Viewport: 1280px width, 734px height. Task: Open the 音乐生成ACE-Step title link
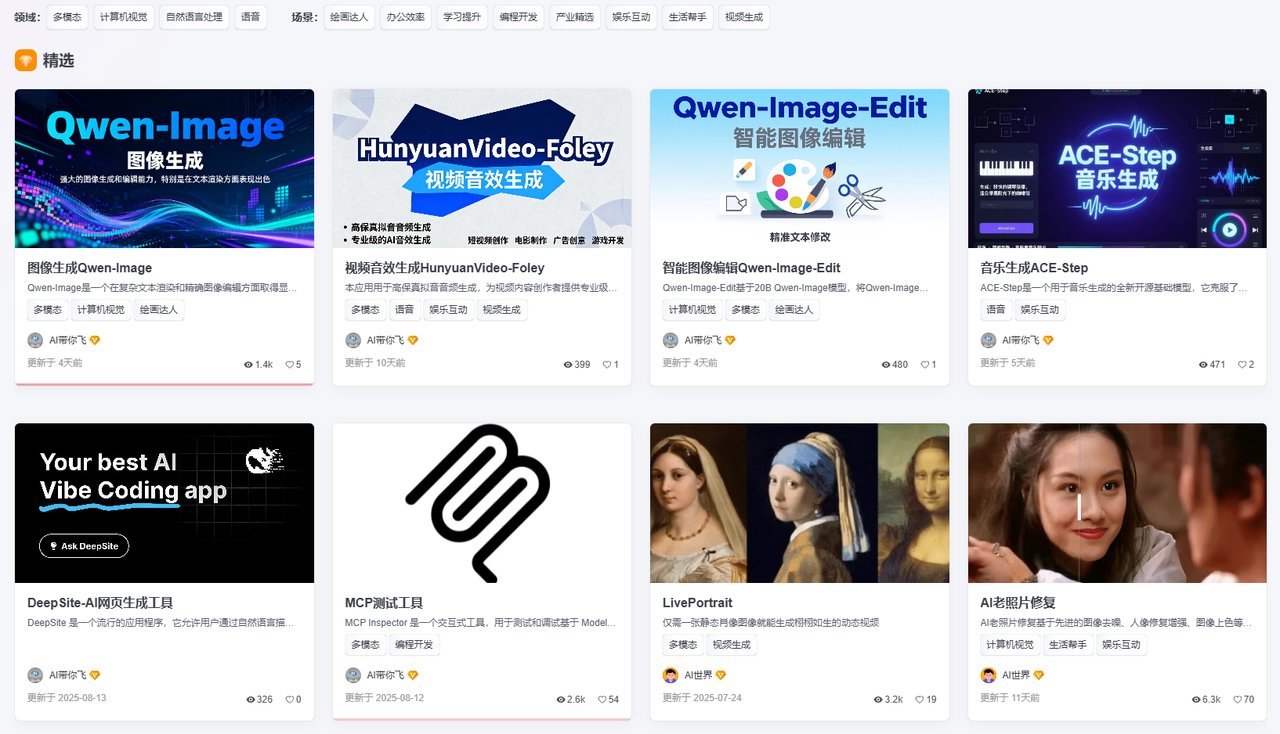(x=1034, y=268)
